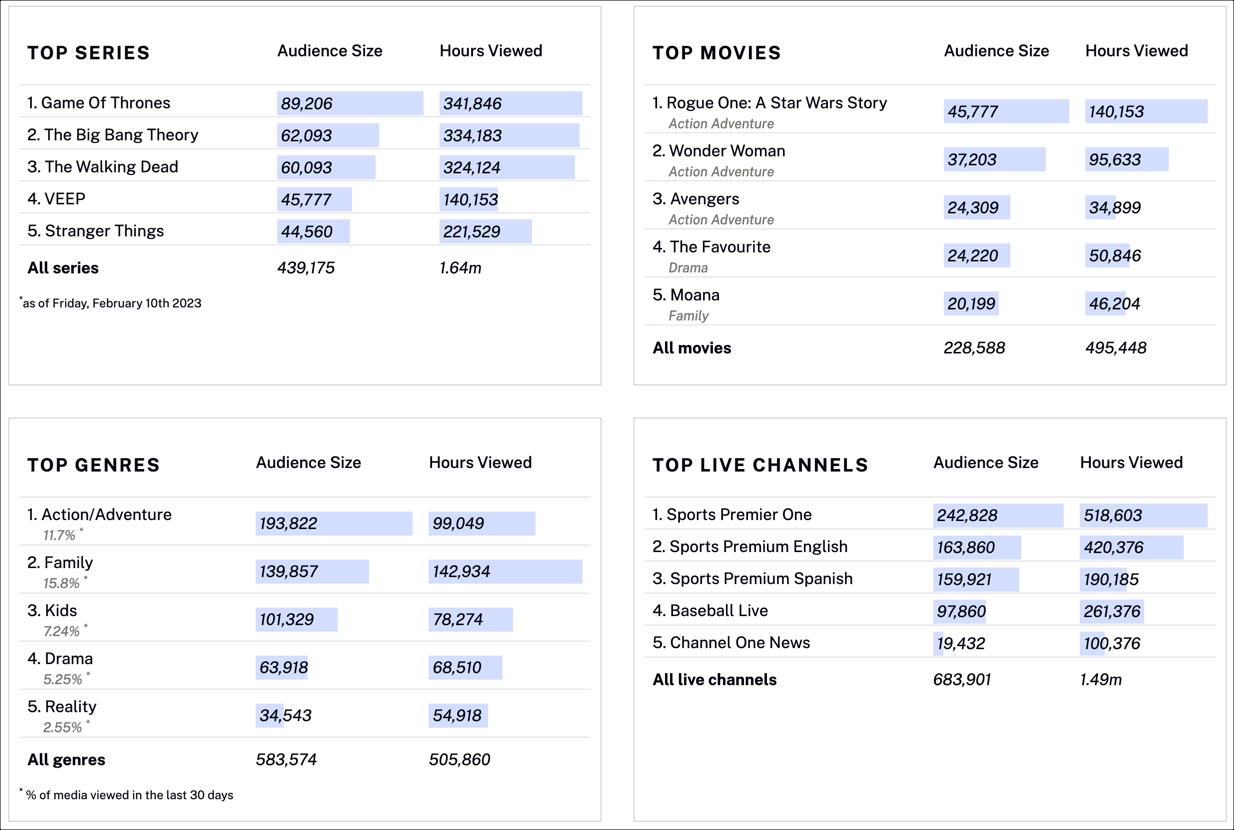The width and height of the screenshot is (1234, 830).
Task: Click the 11.7% share under Action/Adventure
Action: click(60, 536)
